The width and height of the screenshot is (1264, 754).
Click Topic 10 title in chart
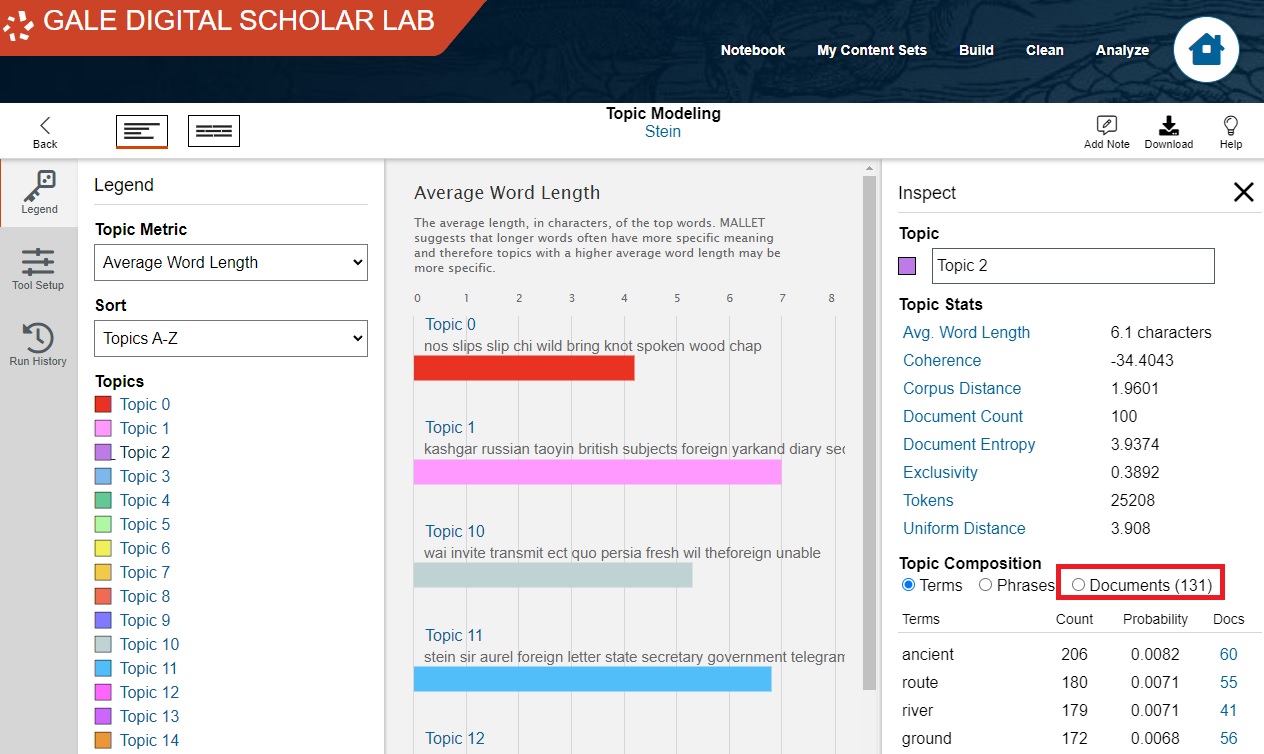click(455, 531)
